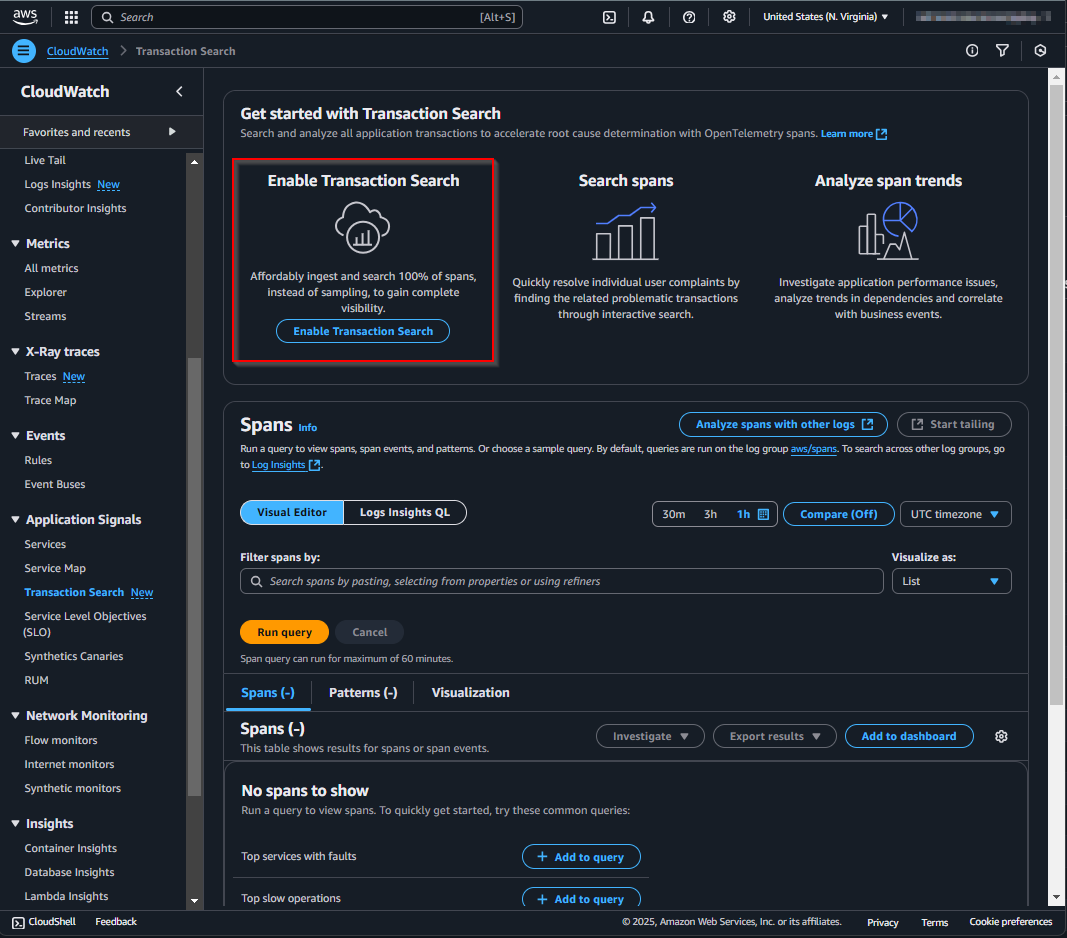Image resolution: width=1067 pixels, height=938 pixels.
Task: Click the Enable Transaction Search button
Action: point(362,331)
